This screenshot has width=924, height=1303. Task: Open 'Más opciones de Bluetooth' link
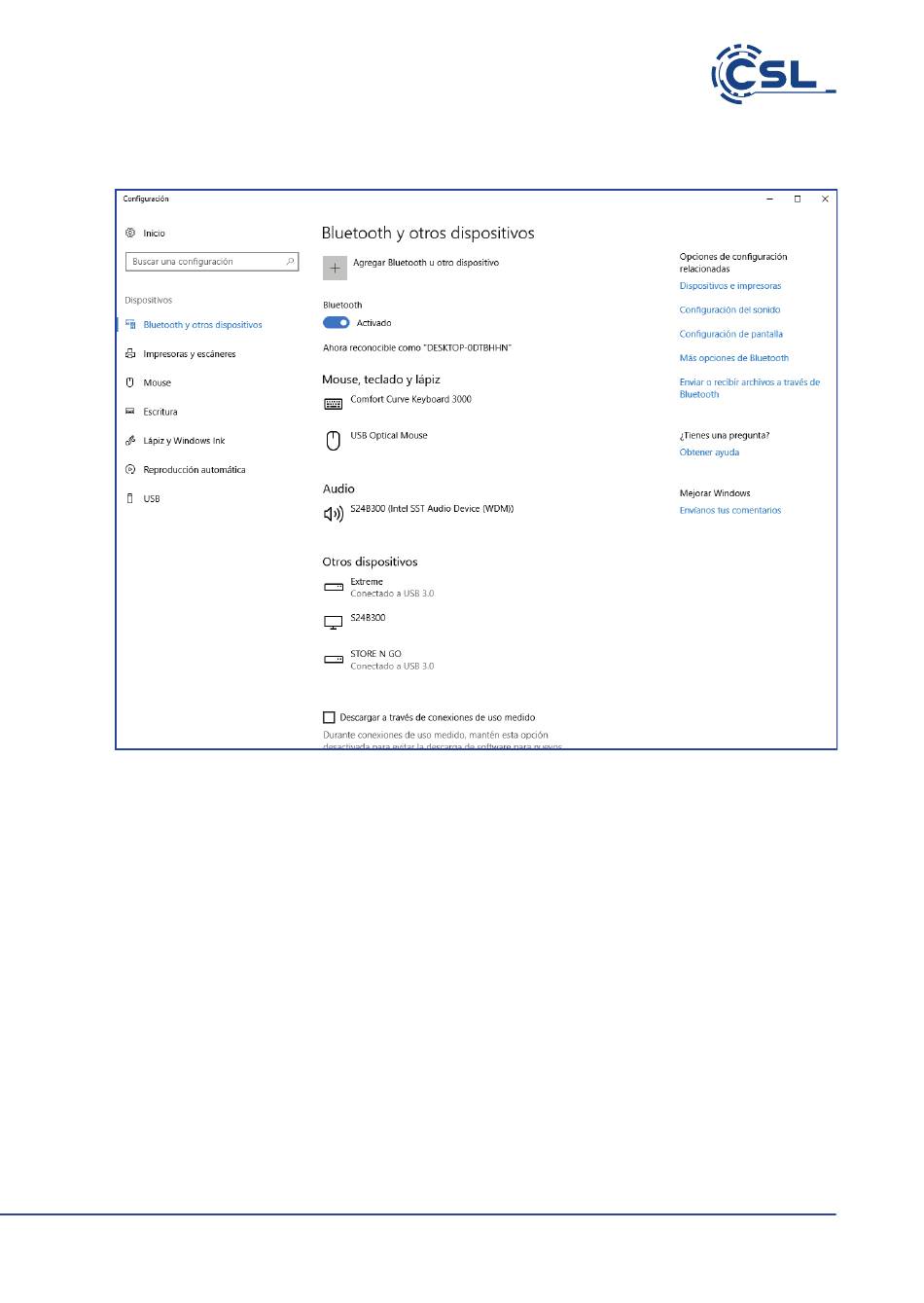pyautogui.click(x=734, y=358)
